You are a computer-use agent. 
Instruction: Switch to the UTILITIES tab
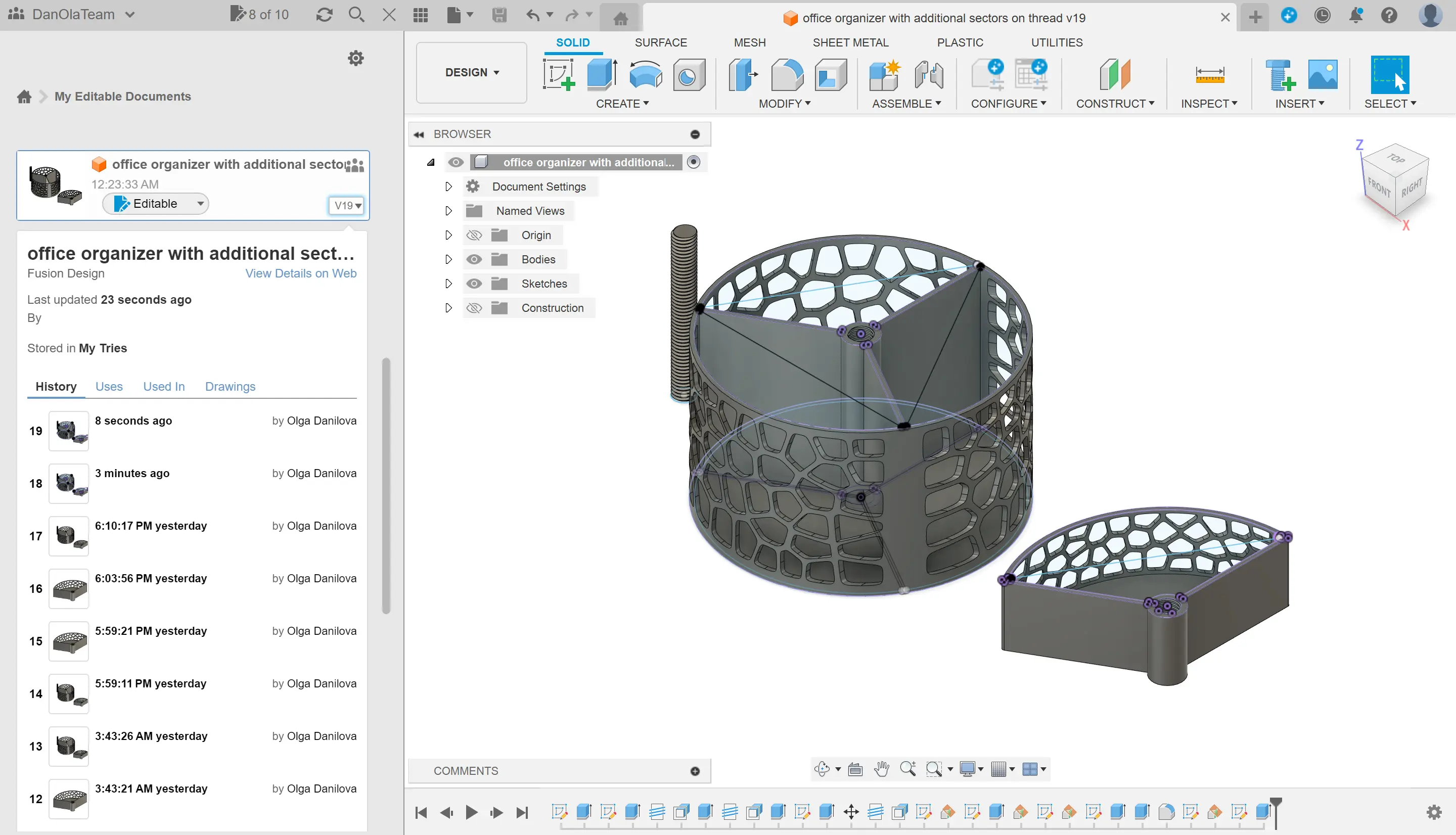(x=1057, y=42)
